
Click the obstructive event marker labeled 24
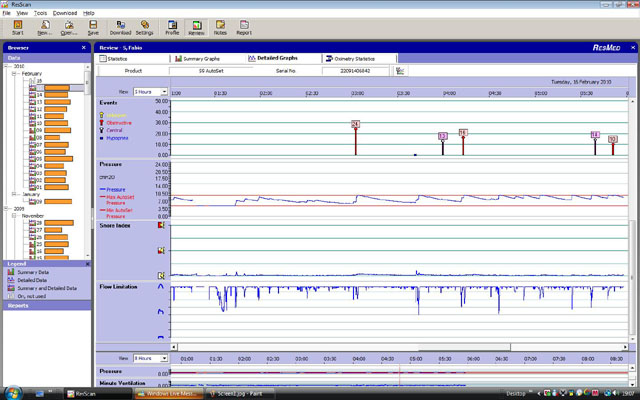click(x=356, y=124)
